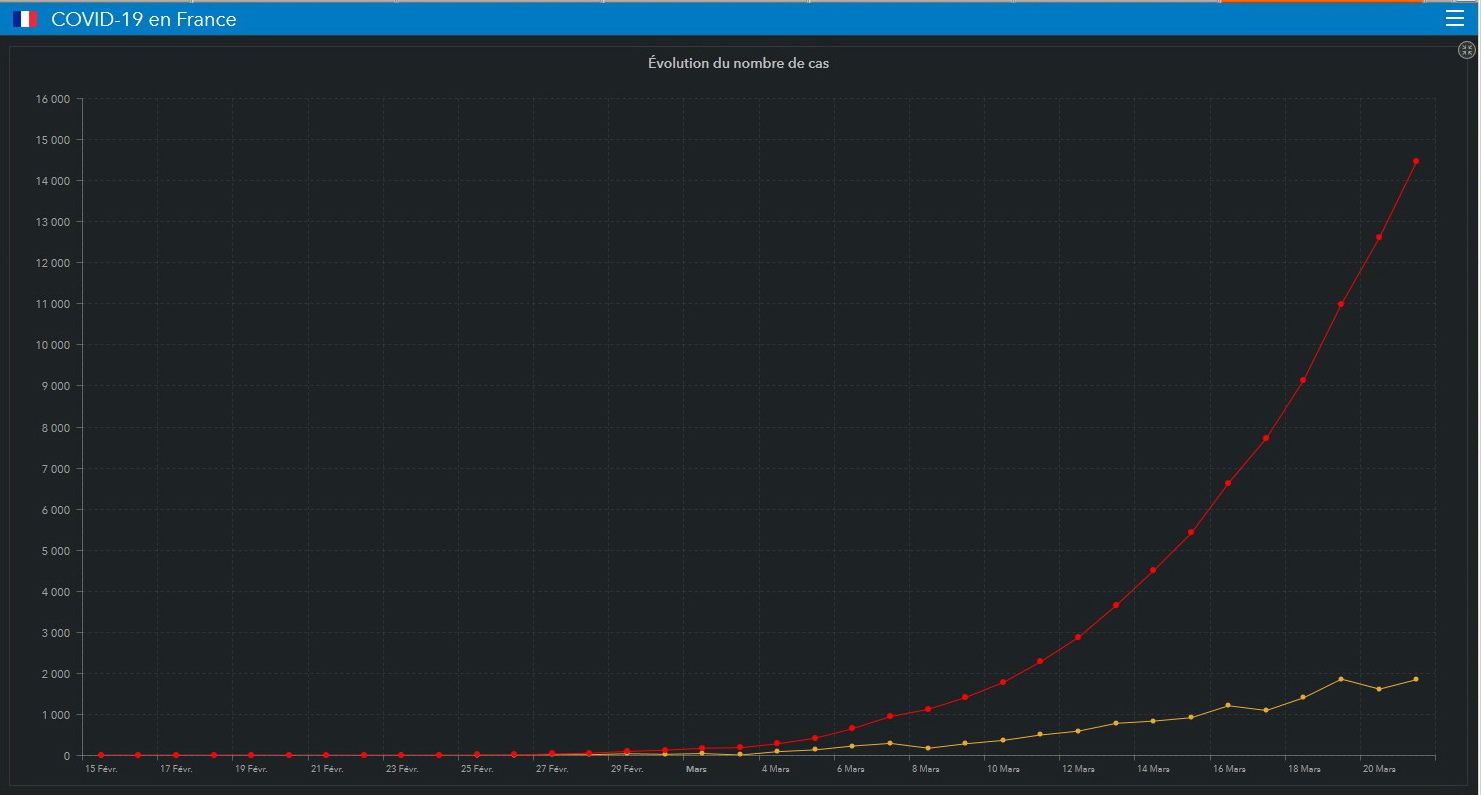Click bold x-axis label 'Mars'
Screen dimensions: 1481x795
tap(696, 769)
